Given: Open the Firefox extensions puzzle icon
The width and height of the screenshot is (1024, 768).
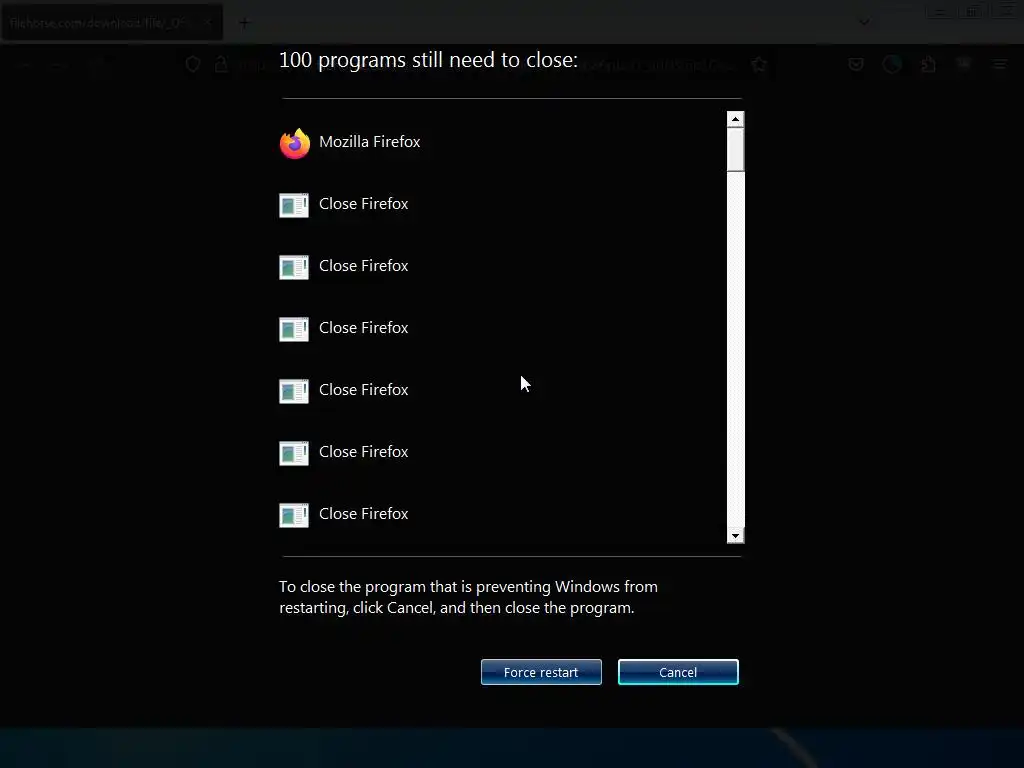Looking at the screenshot, I should coord(928,64).
